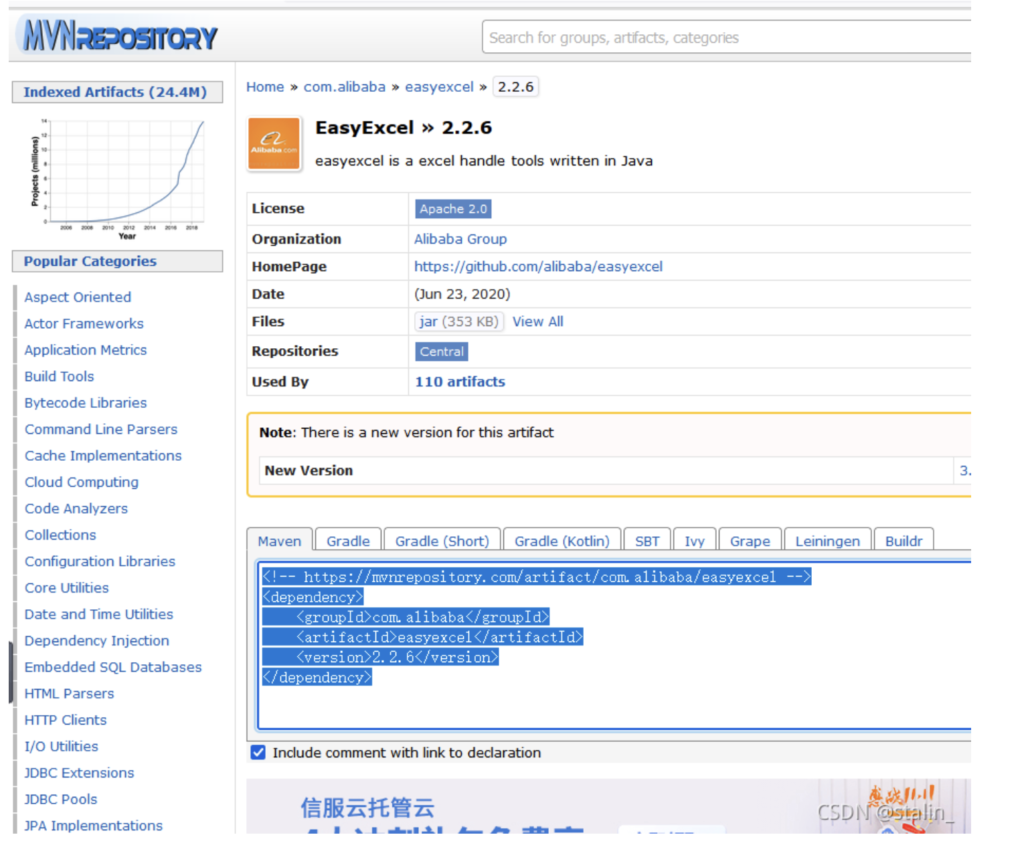Open Alibaba Group organization link

click(460, 239)
